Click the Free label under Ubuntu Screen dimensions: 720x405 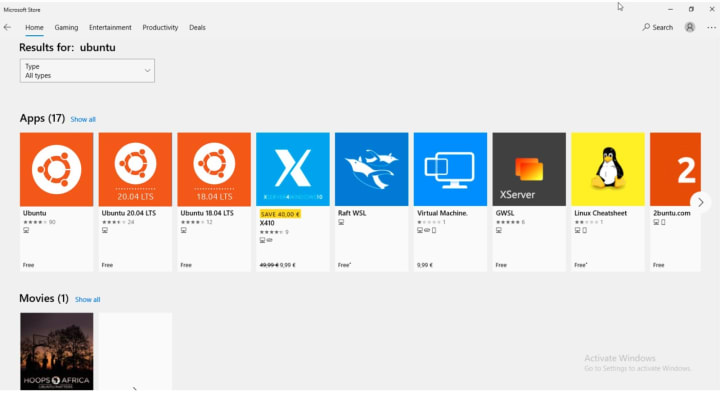click(28, 265)
